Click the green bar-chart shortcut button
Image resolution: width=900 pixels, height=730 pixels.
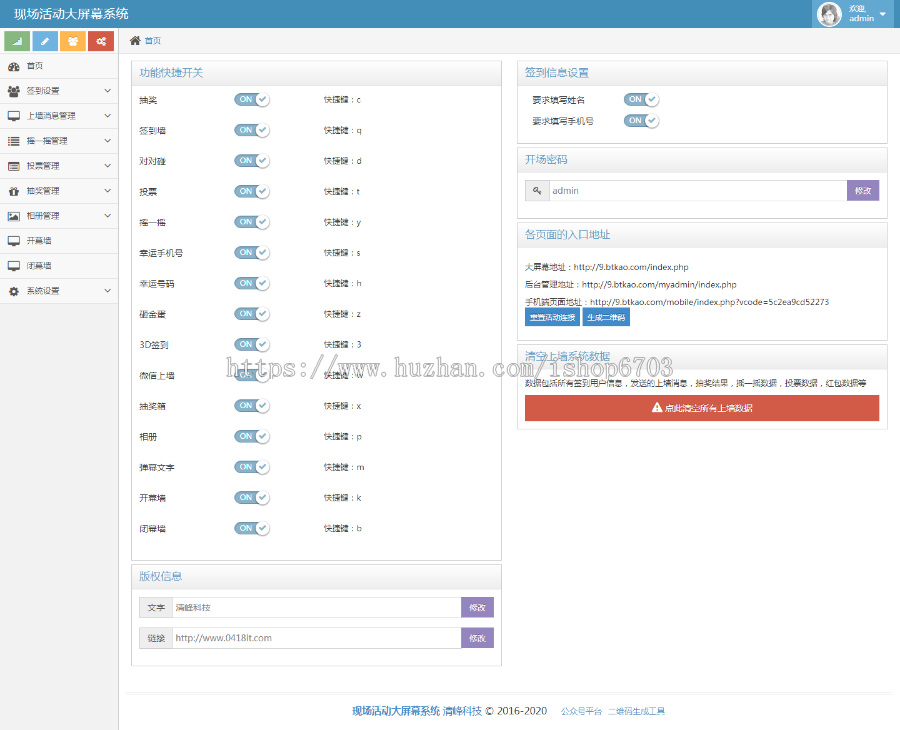coord(17,41)
